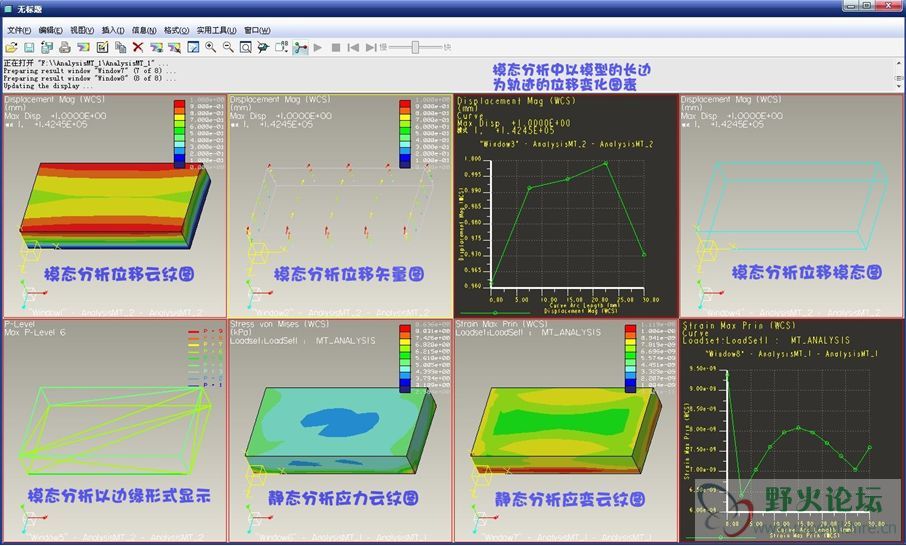This screenshot has width=906, height=546.
Task: Click the "P-Level" title text
Action: pyautogui.click(x=20, y=324)
